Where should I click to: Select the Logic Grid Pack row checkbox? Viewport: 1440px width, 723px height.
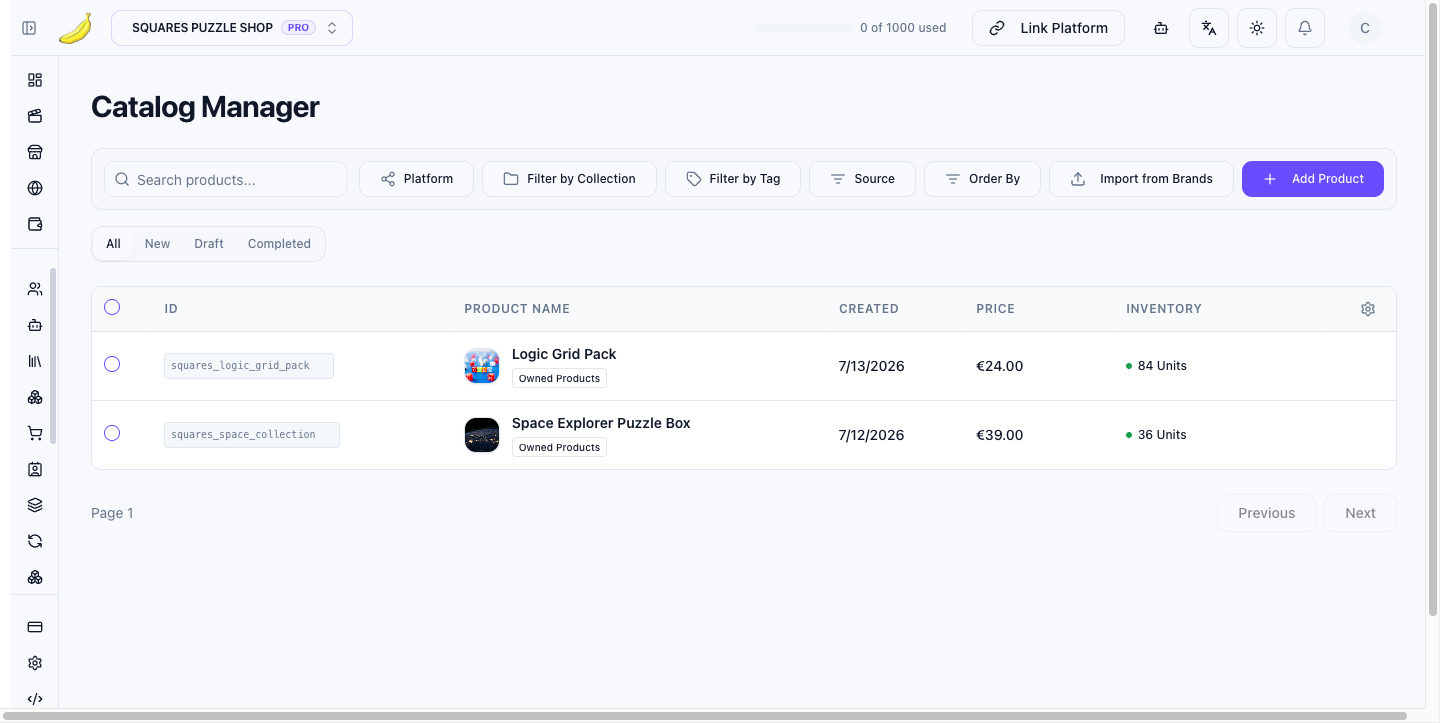(112, 364)
